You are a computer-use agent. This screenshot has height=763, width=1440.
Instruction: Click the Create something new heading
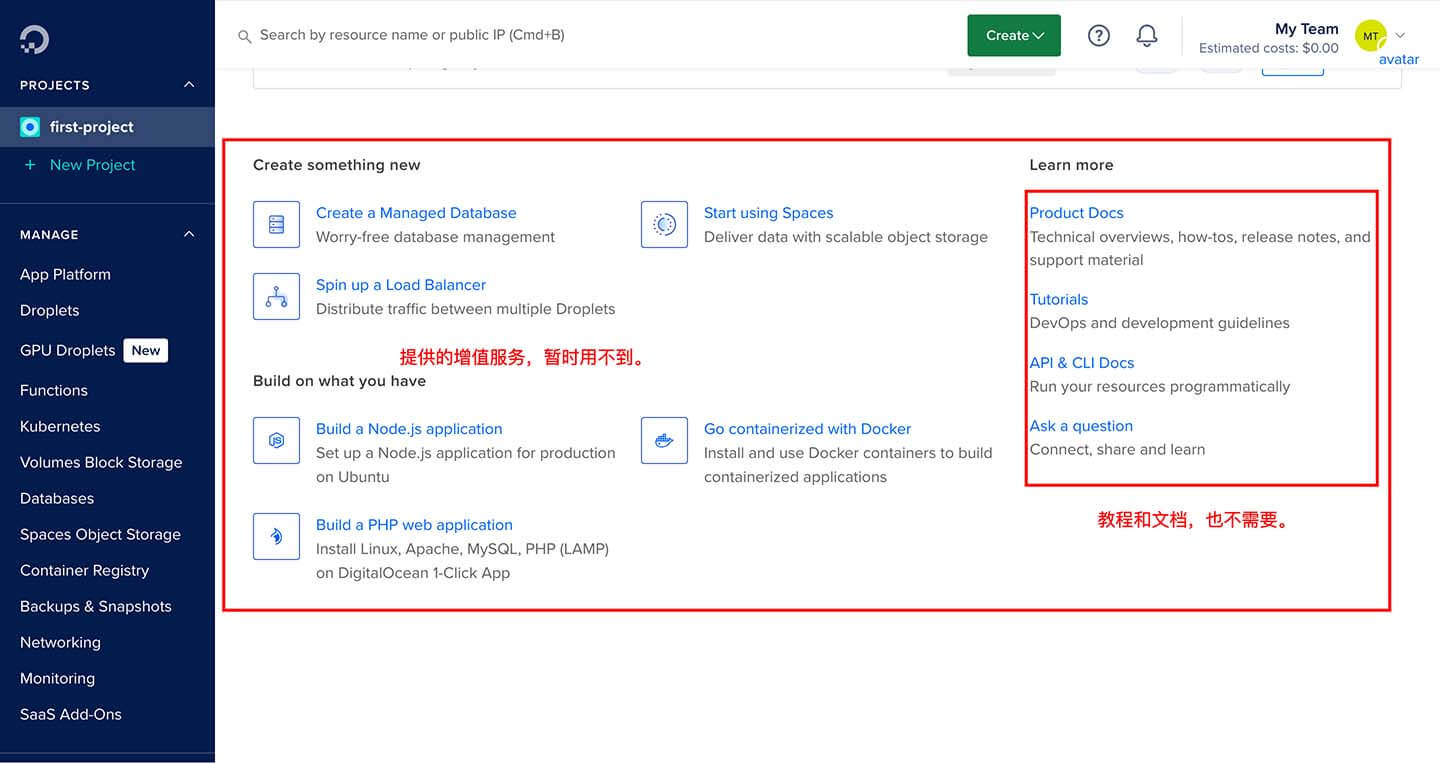(336, 165)
